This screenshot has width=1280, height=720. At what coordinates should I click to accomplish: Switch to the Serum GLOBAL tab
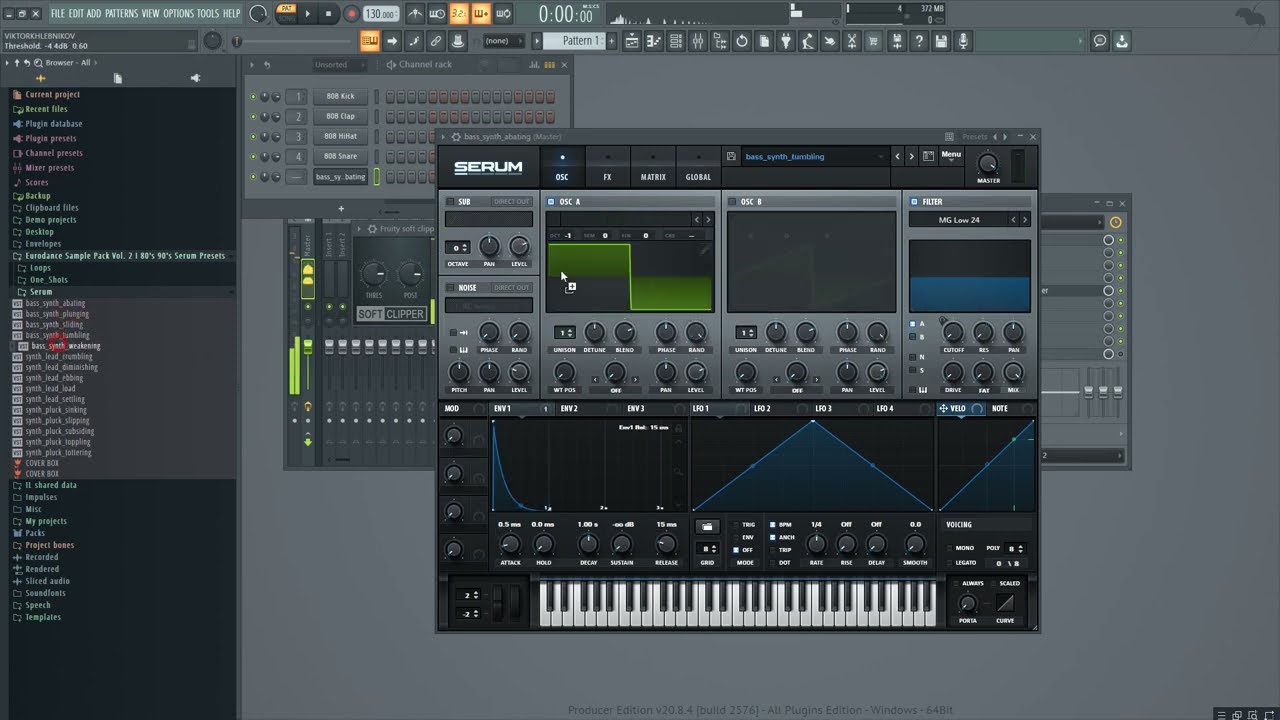(698, 167)
